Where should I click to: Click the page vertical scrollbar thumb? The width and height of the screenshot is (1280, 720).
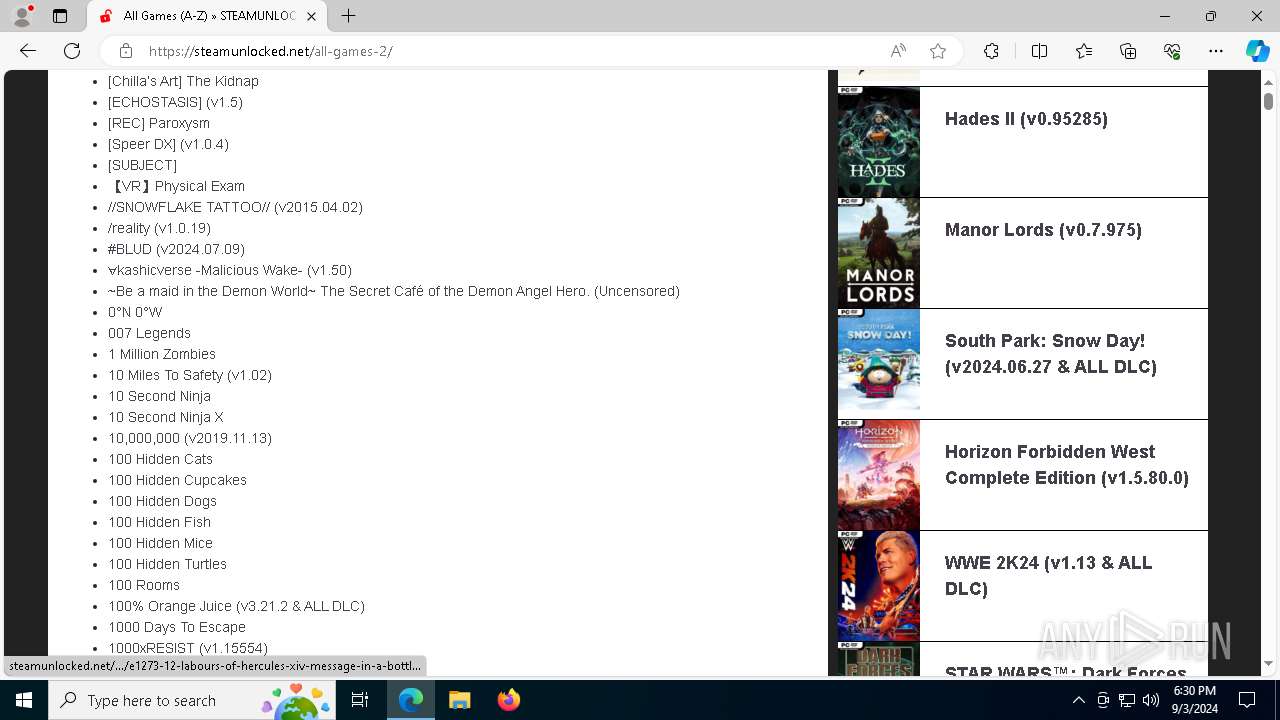point(1268,101)
